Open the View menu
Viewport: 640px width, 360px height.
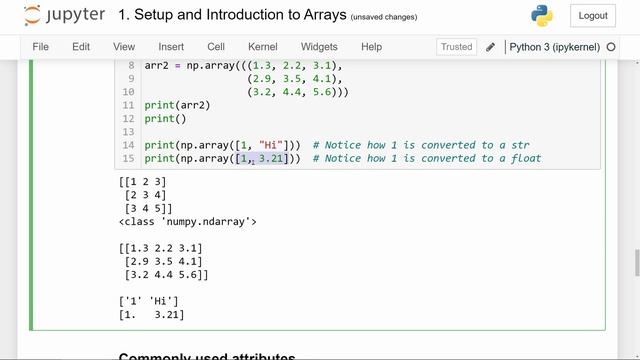point(124,47)
